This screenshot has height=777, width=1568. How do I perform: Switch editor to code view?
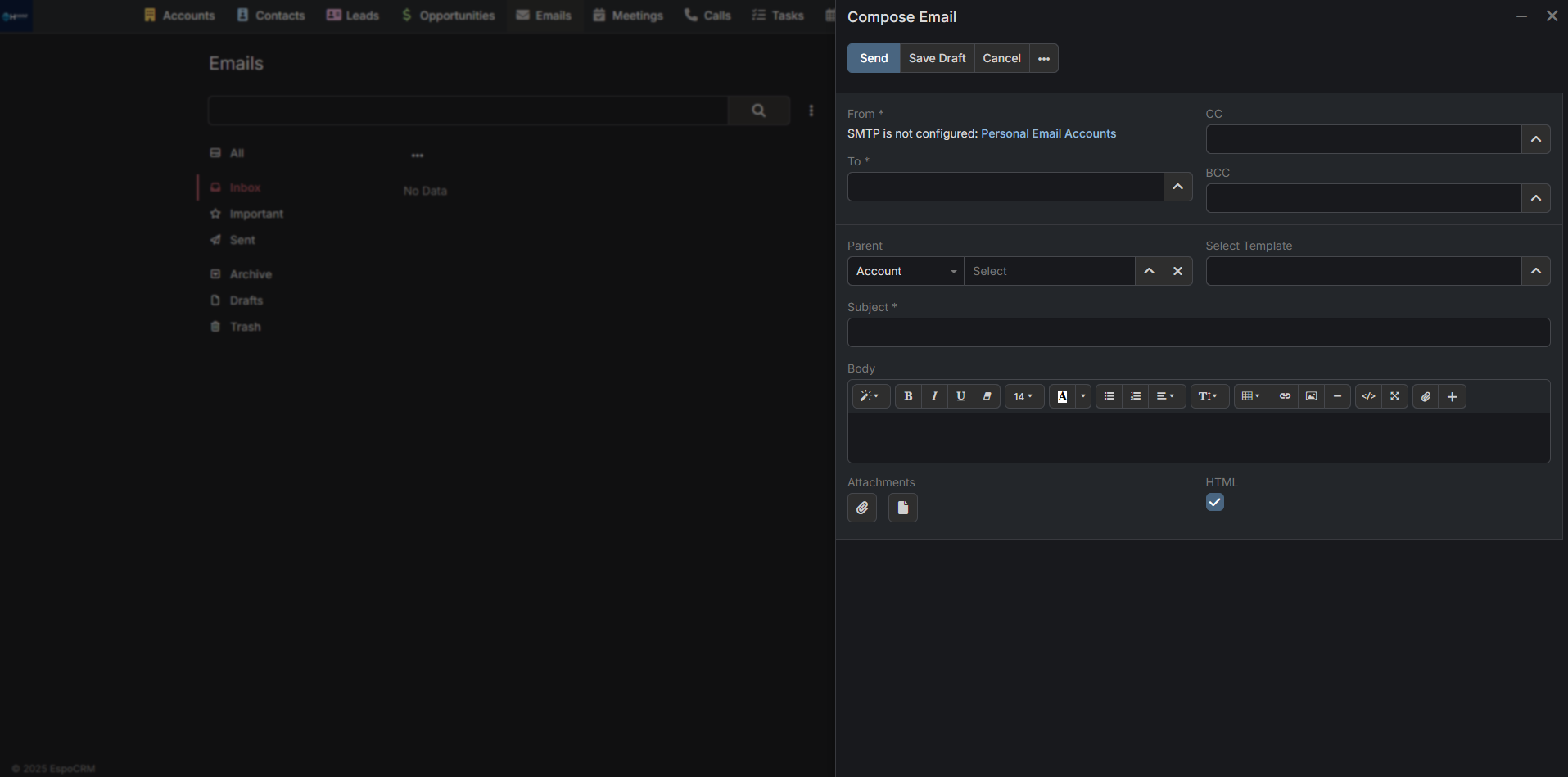(x=1368, y=396)
